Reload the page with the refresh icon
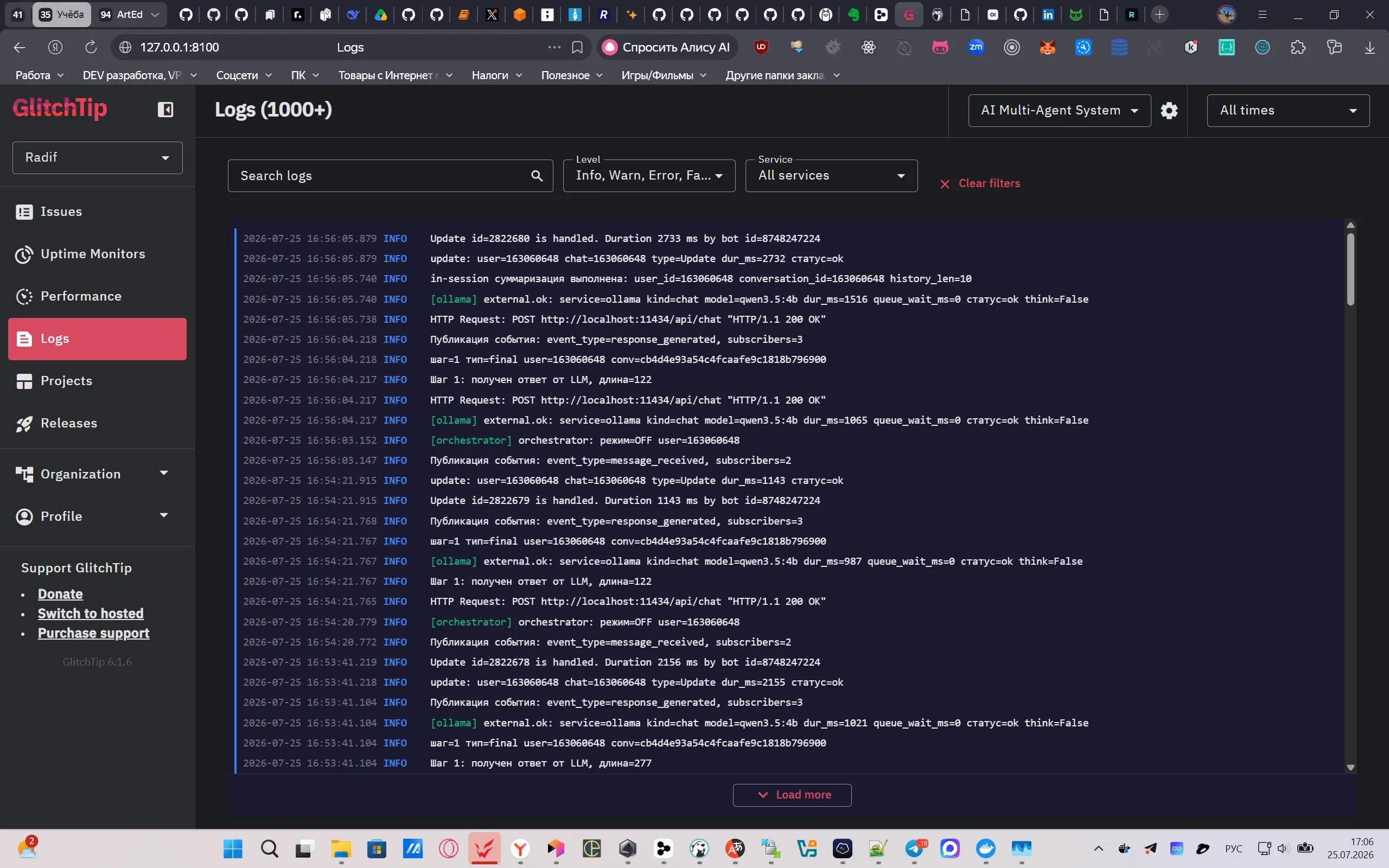This screenshot has height=868, width=1389. (x=91, y=47)
